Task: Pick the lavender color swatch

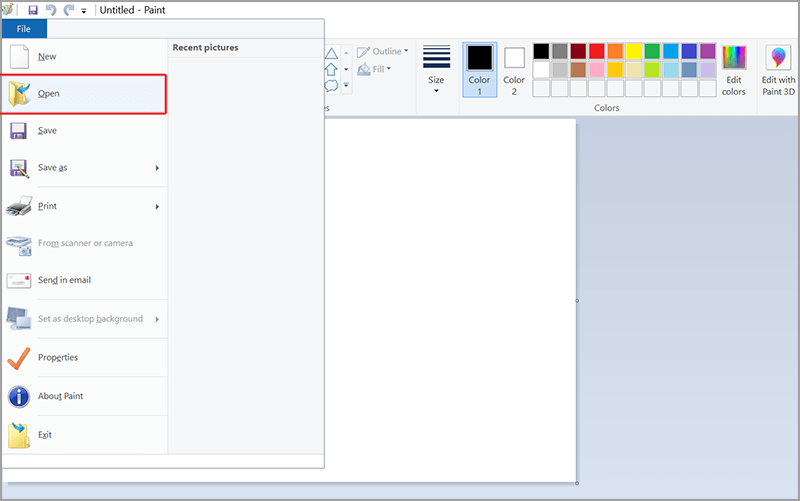Action: [708, 69]
